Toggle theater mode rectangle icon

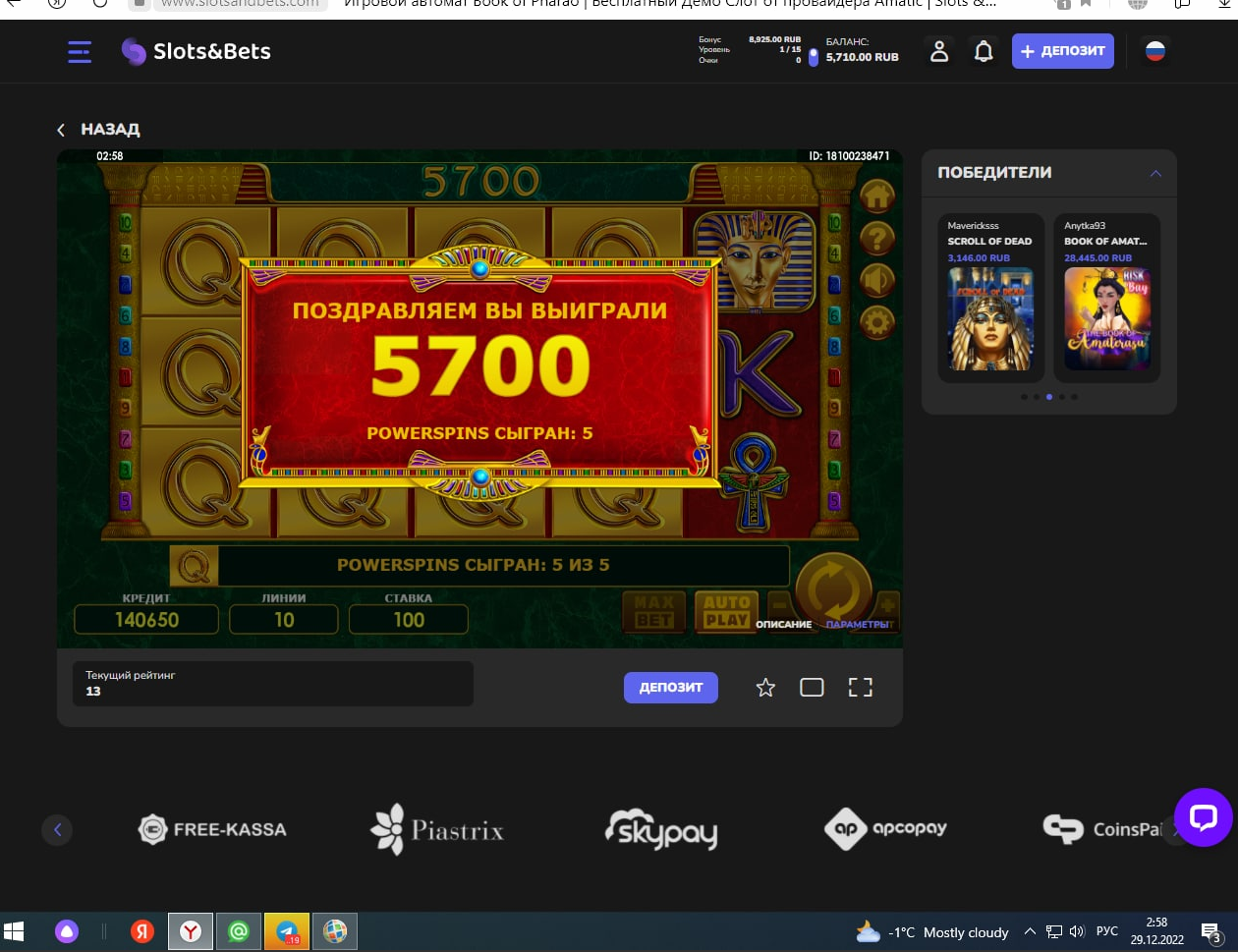[x=812, y=688]
